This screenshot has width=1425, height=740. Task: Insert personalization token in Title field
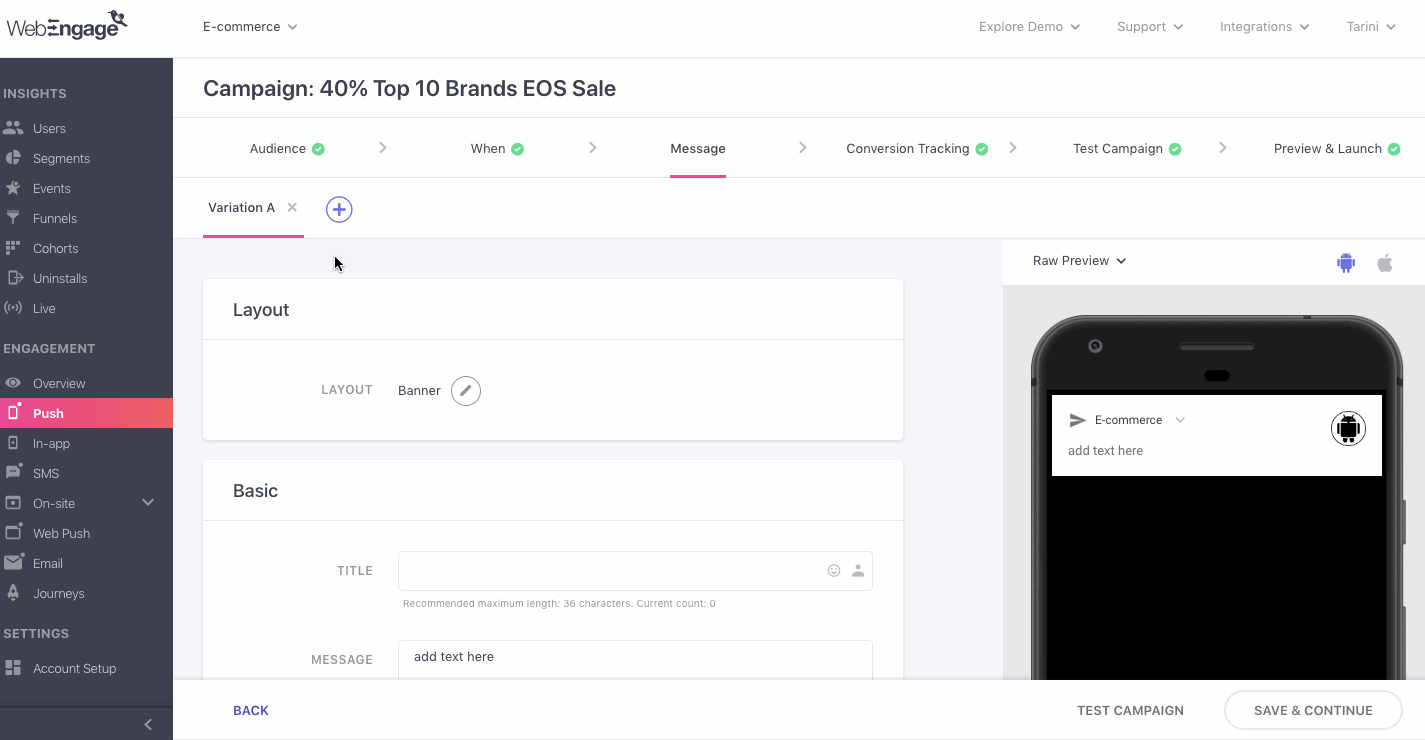tap(858, 571)
